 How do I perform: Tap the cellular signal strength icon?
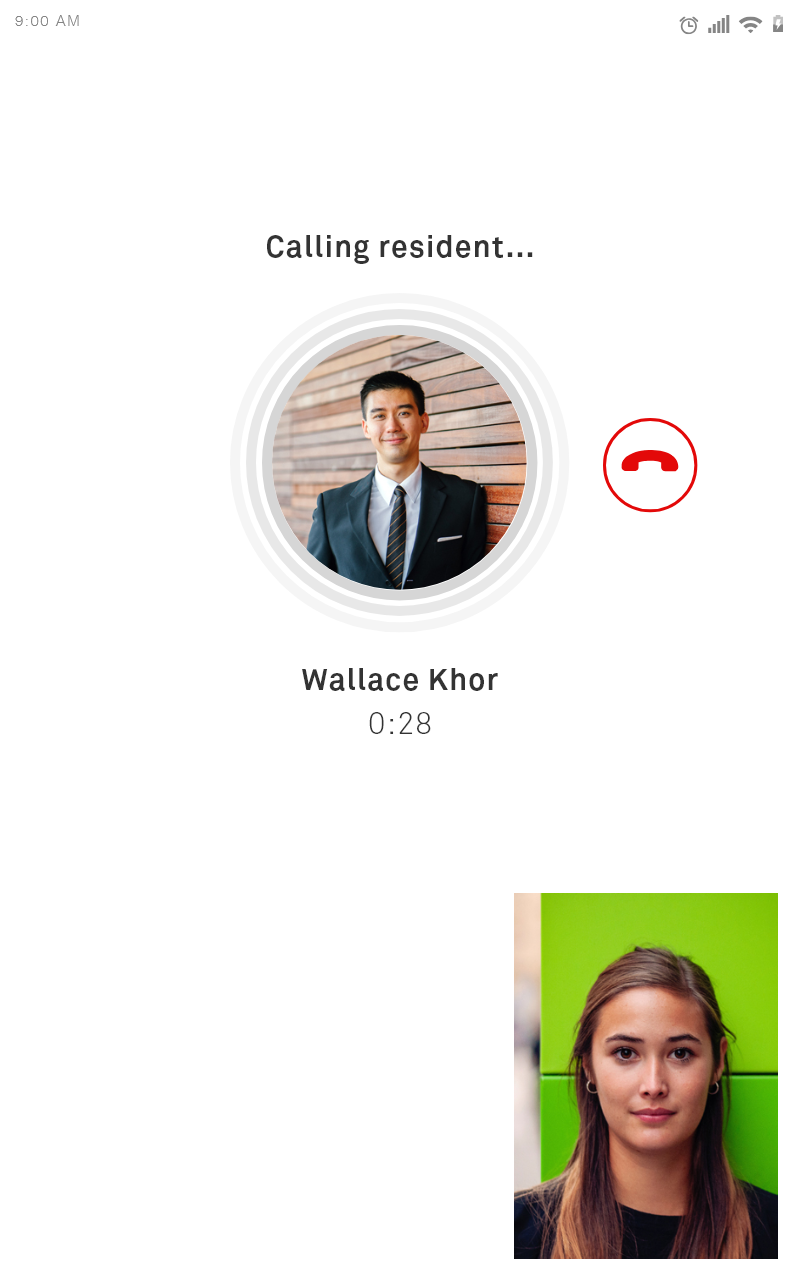tap(718, 25)
